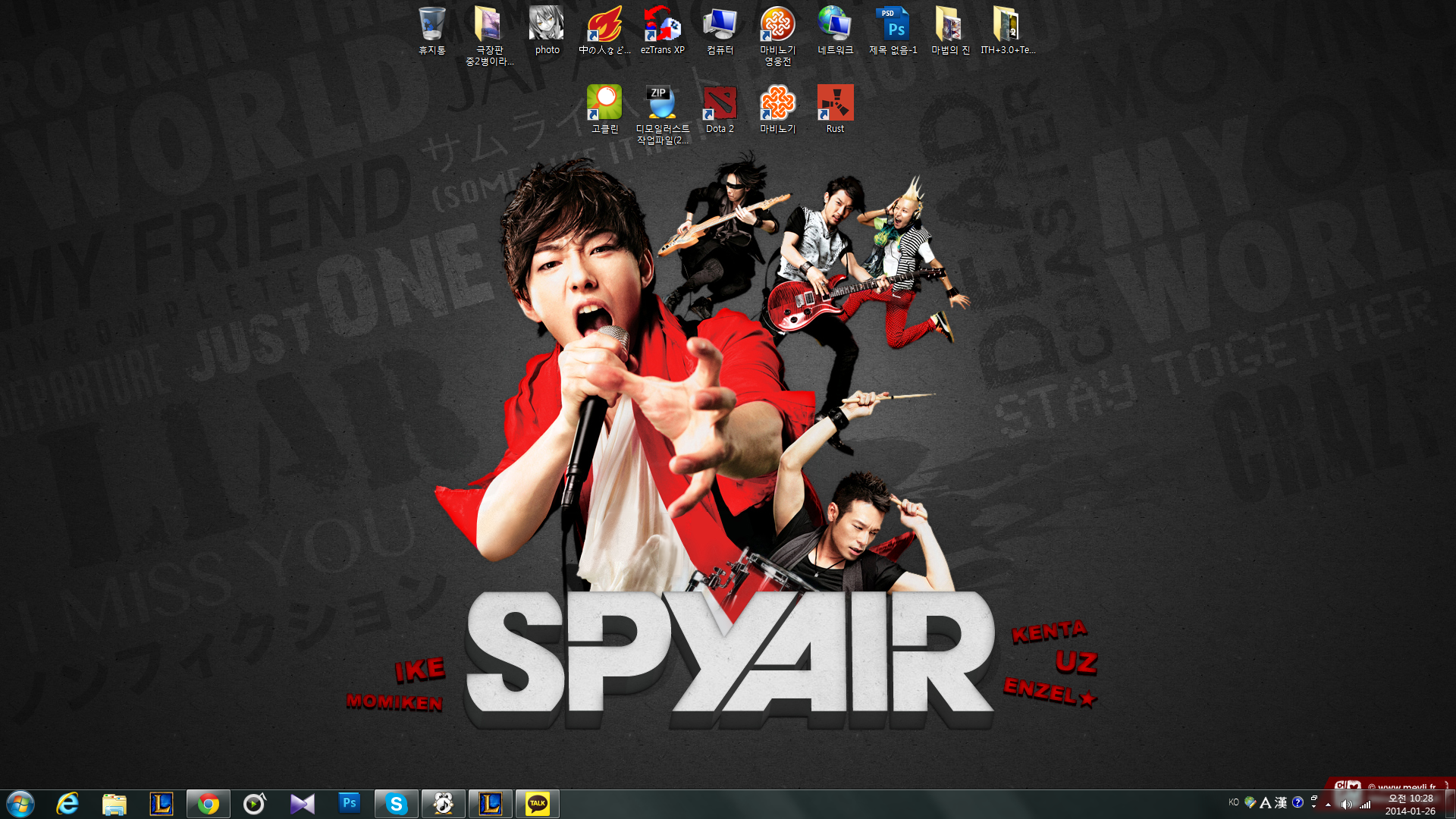
Task: Open language bar options dropdown arrow
Action: (x=1313, y=806)
